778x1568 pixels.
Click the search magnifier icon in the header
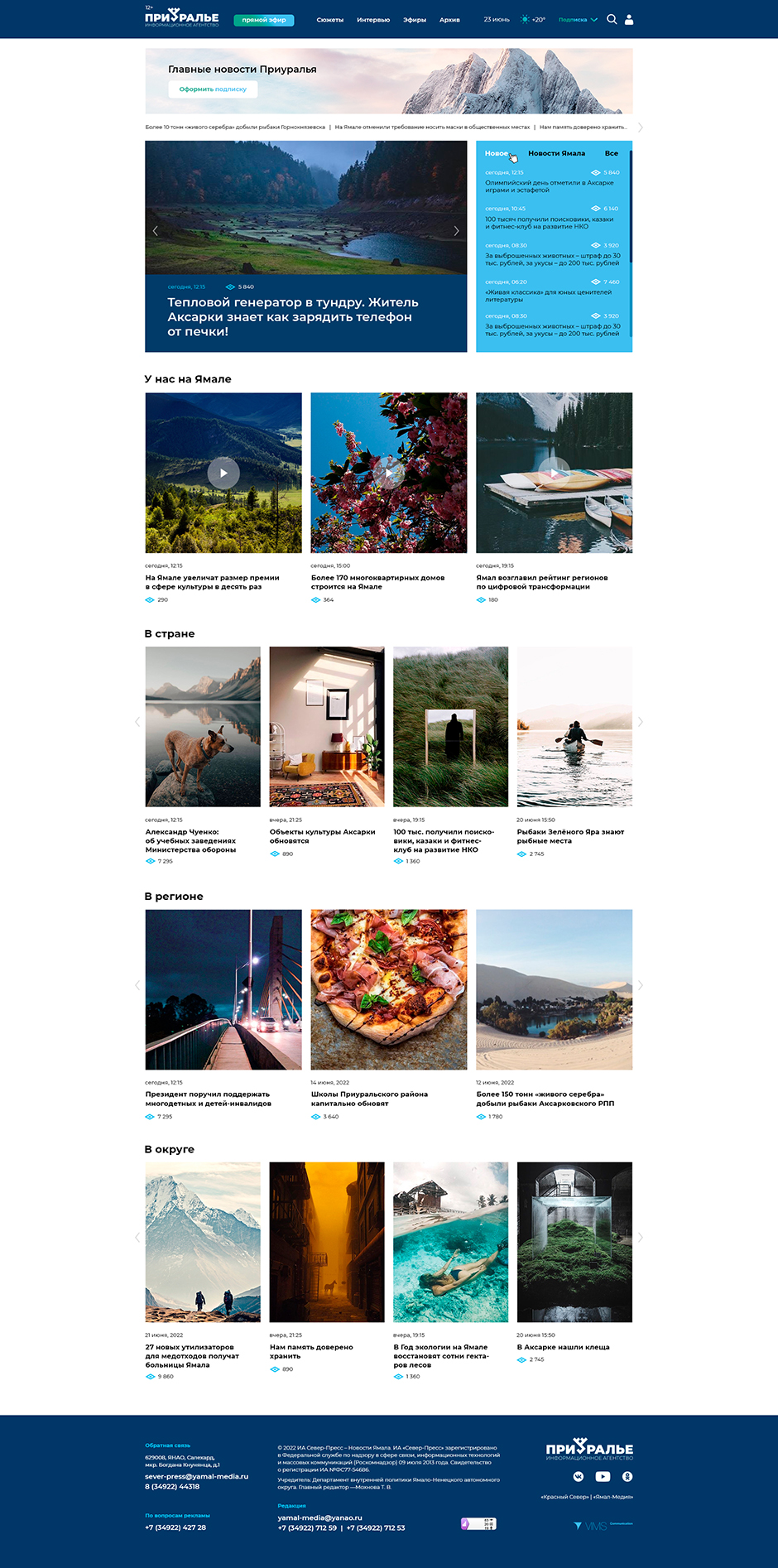pos(612,19)
